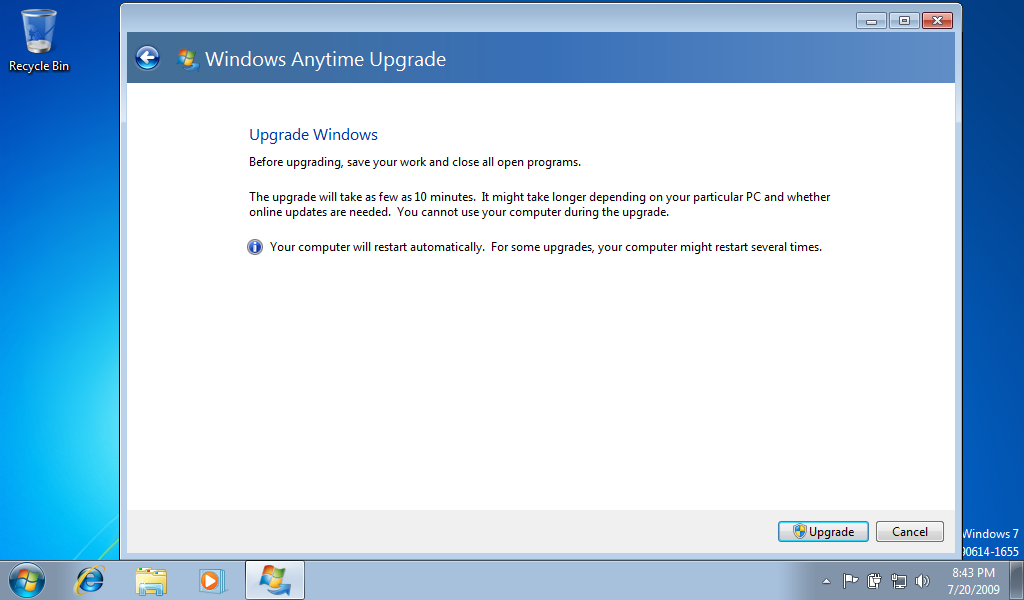The image size is (1024, 600).
Task: Open the Action Center flag icon
Action: (850, 580)
